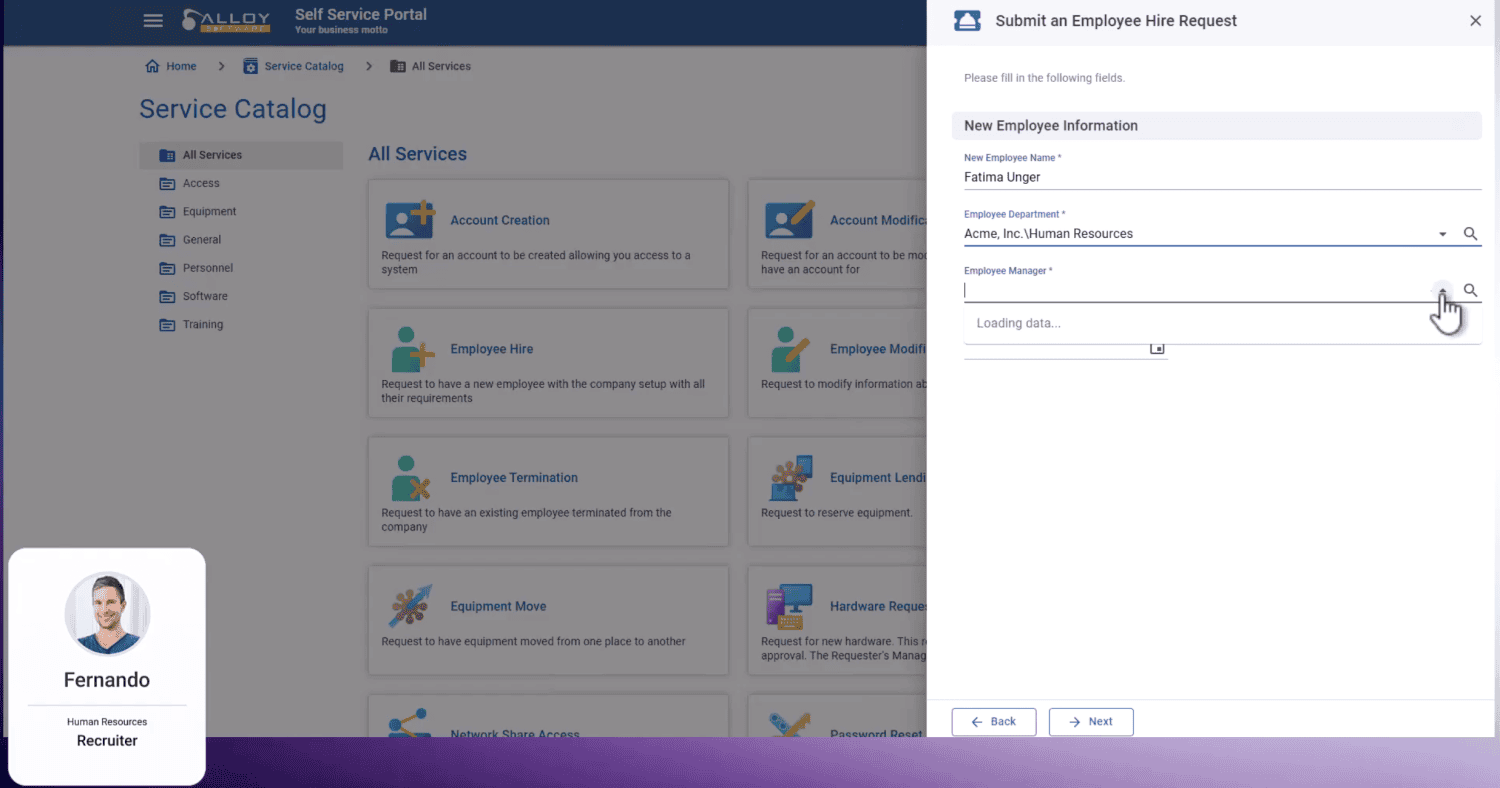
Task: Click the hire request form header icon
Action: (x=967, y=21)
